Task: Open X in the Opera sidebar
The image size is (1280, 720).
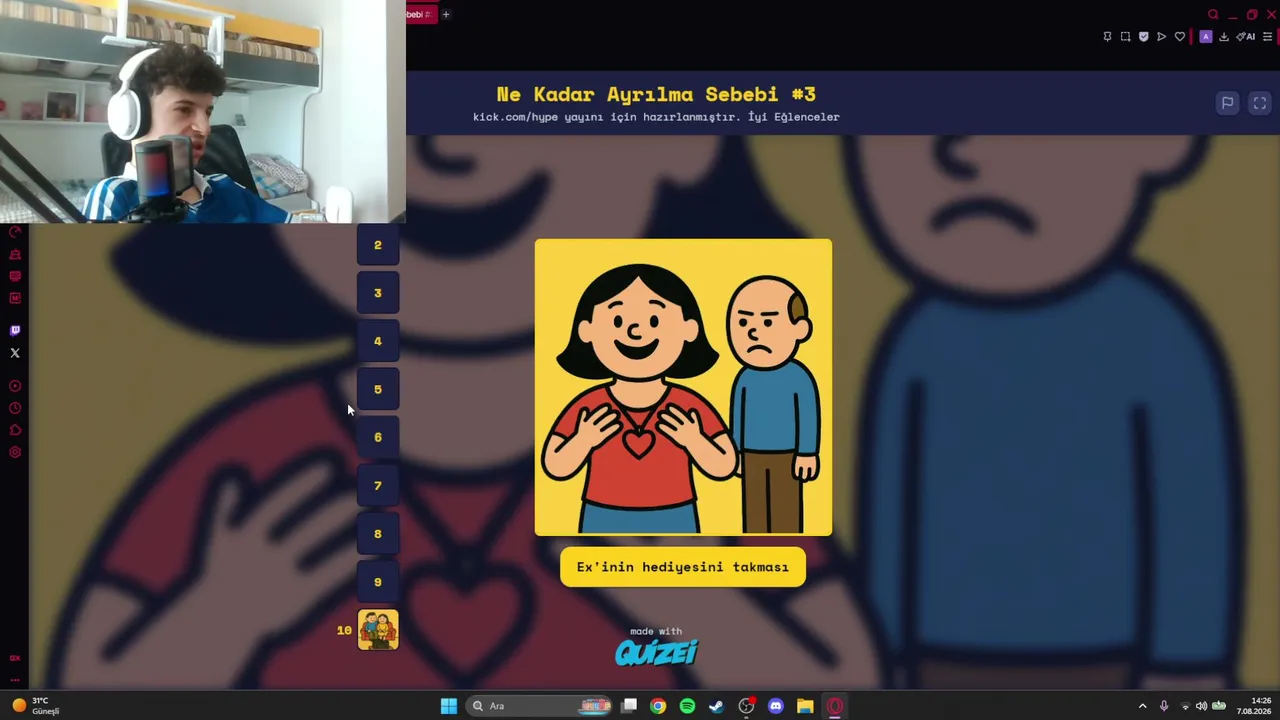Action: tap(15, 353)
